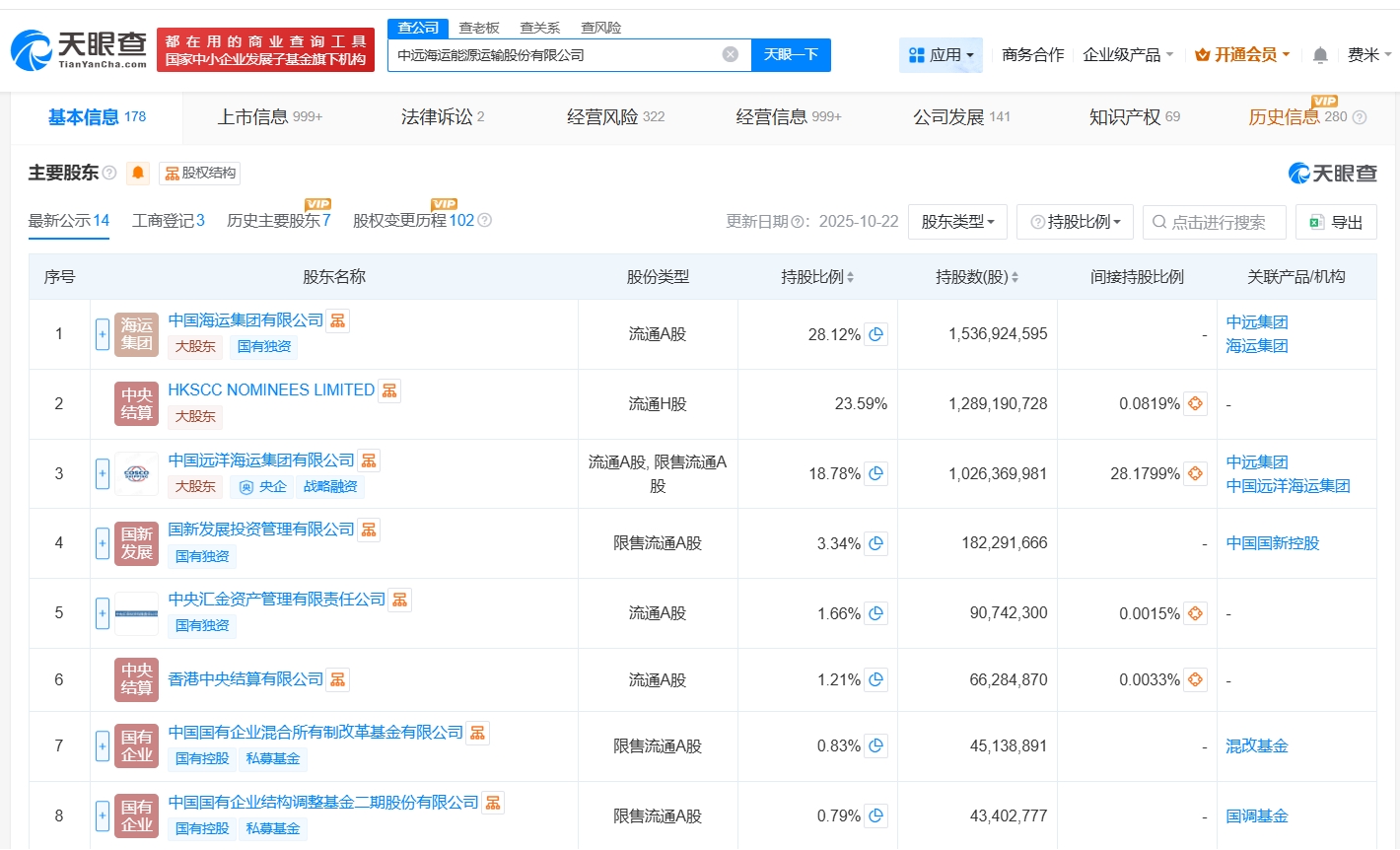Select the 工商登记 shareholder tab

pyautogui.click(x=168, y=221)
